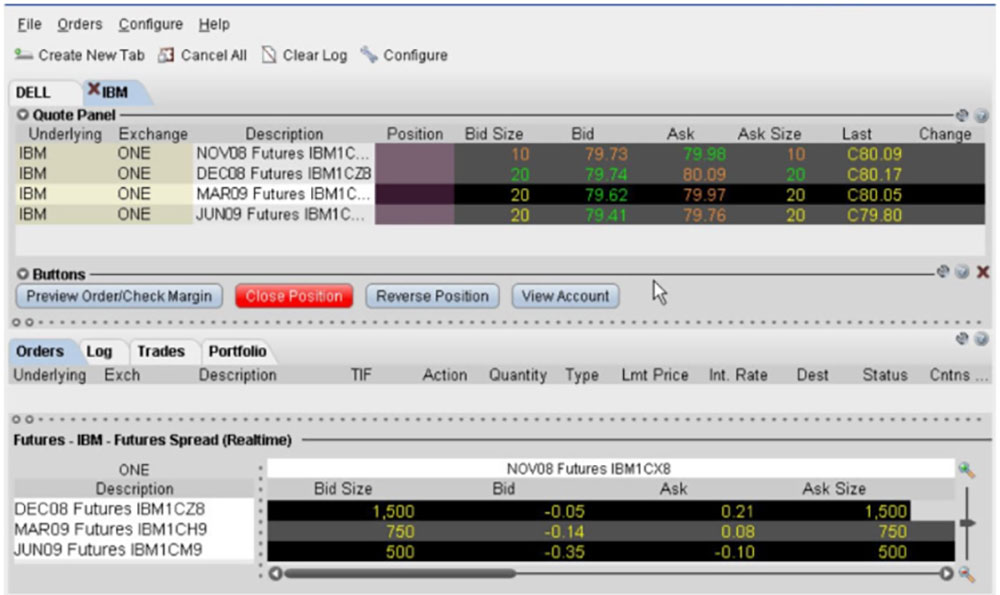Close the Buttons panel with red X
The image size is (1000, 595).
pyautogui.click(x=983, y=272)
